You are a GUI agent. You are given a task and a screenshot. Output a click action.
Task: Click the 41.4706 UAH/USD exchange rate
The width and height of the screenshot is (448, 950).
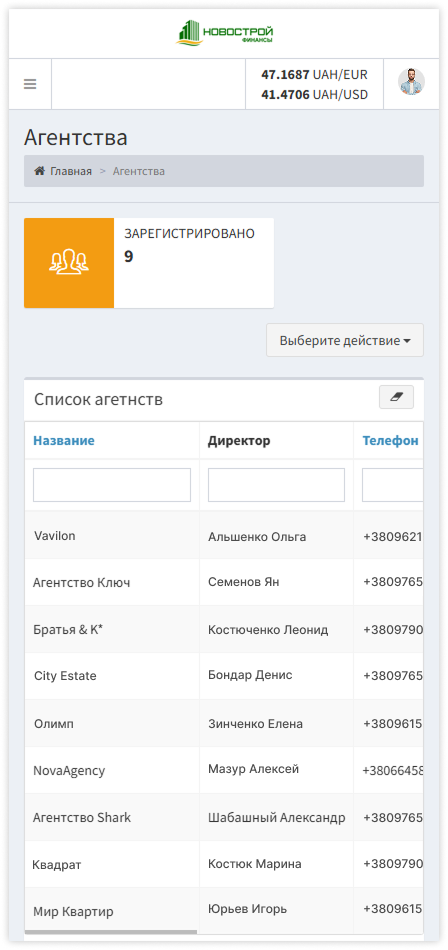[314, 95]
